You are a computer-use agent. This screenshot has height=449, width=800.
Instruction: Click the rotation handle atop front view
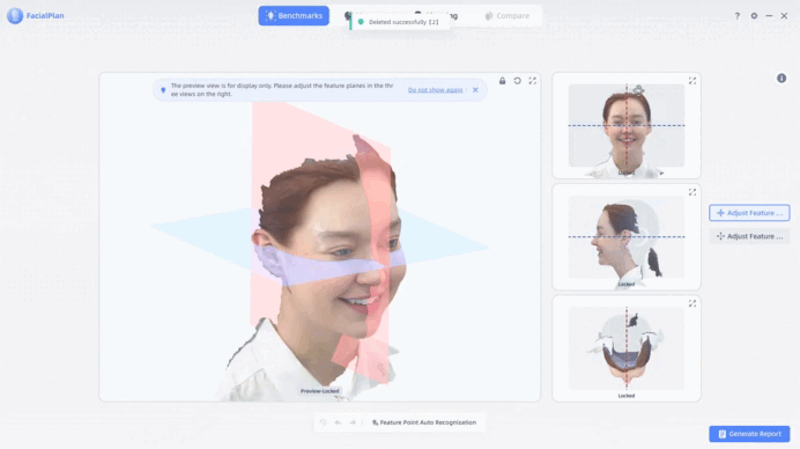tap(638, 90)
